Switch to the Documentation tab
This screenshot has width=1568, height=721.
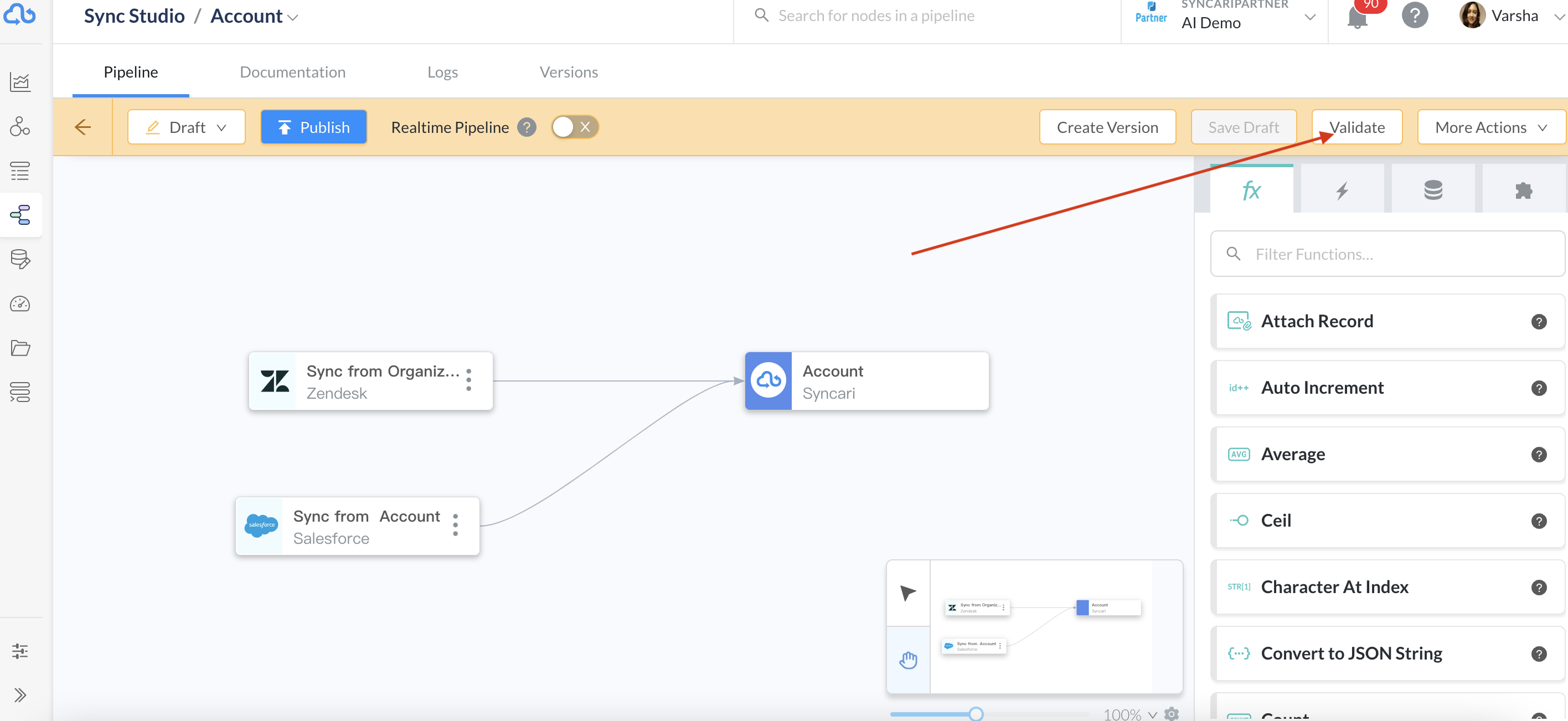pos(293,72)
